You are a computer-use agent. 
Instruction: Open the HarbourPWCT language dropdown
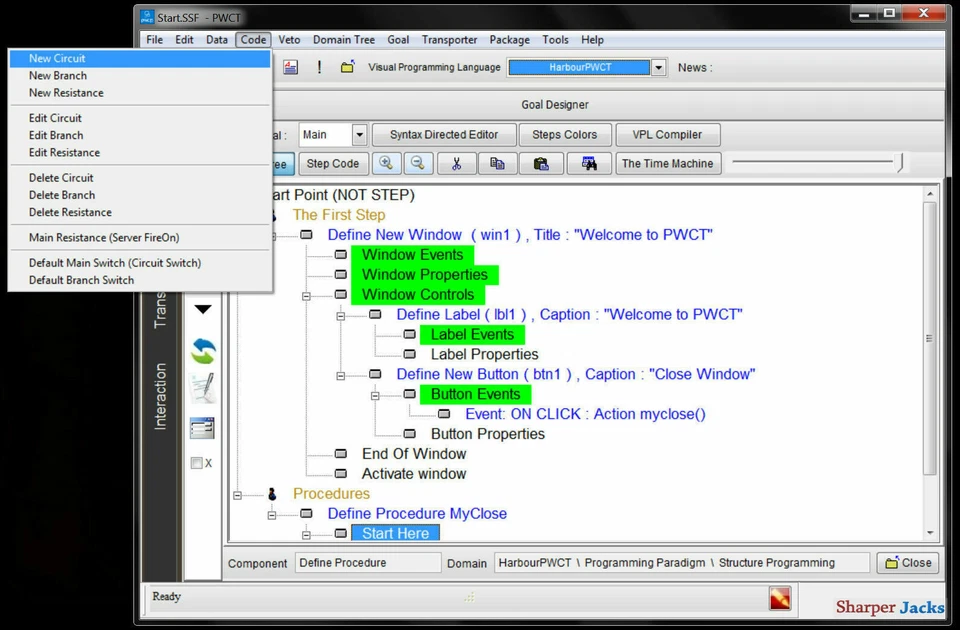tap(657, 67)
